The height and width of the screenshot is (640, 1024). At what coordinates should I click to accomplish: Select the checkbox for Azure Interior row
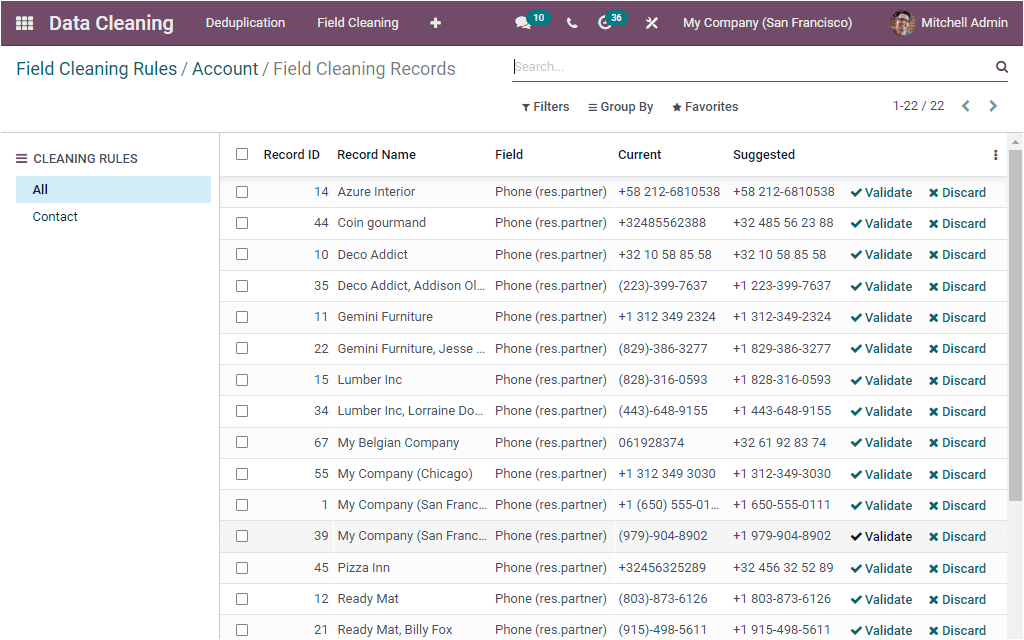(242, 191)
